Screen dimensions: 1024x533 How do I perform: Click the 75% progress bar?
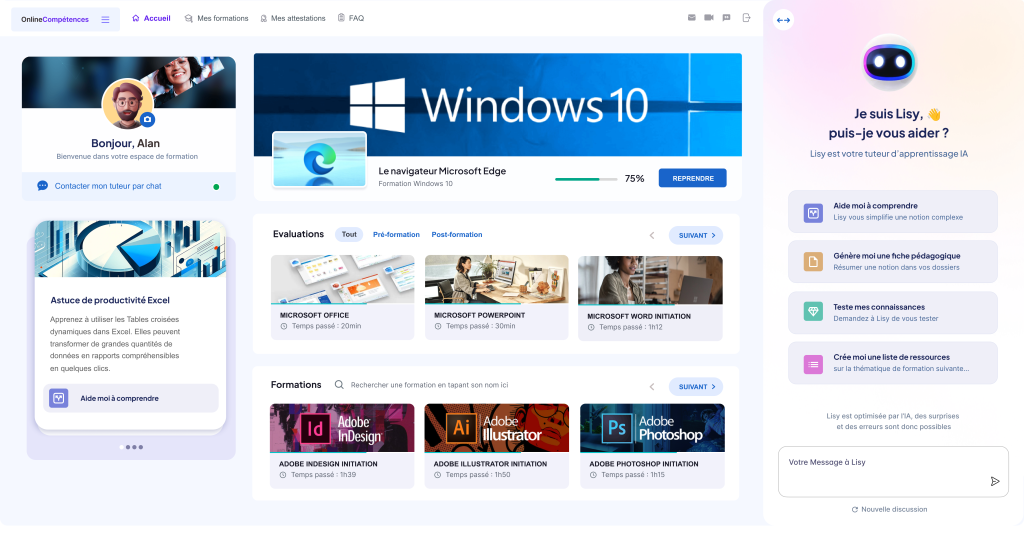pyautogui.click(x=586, y=179)
